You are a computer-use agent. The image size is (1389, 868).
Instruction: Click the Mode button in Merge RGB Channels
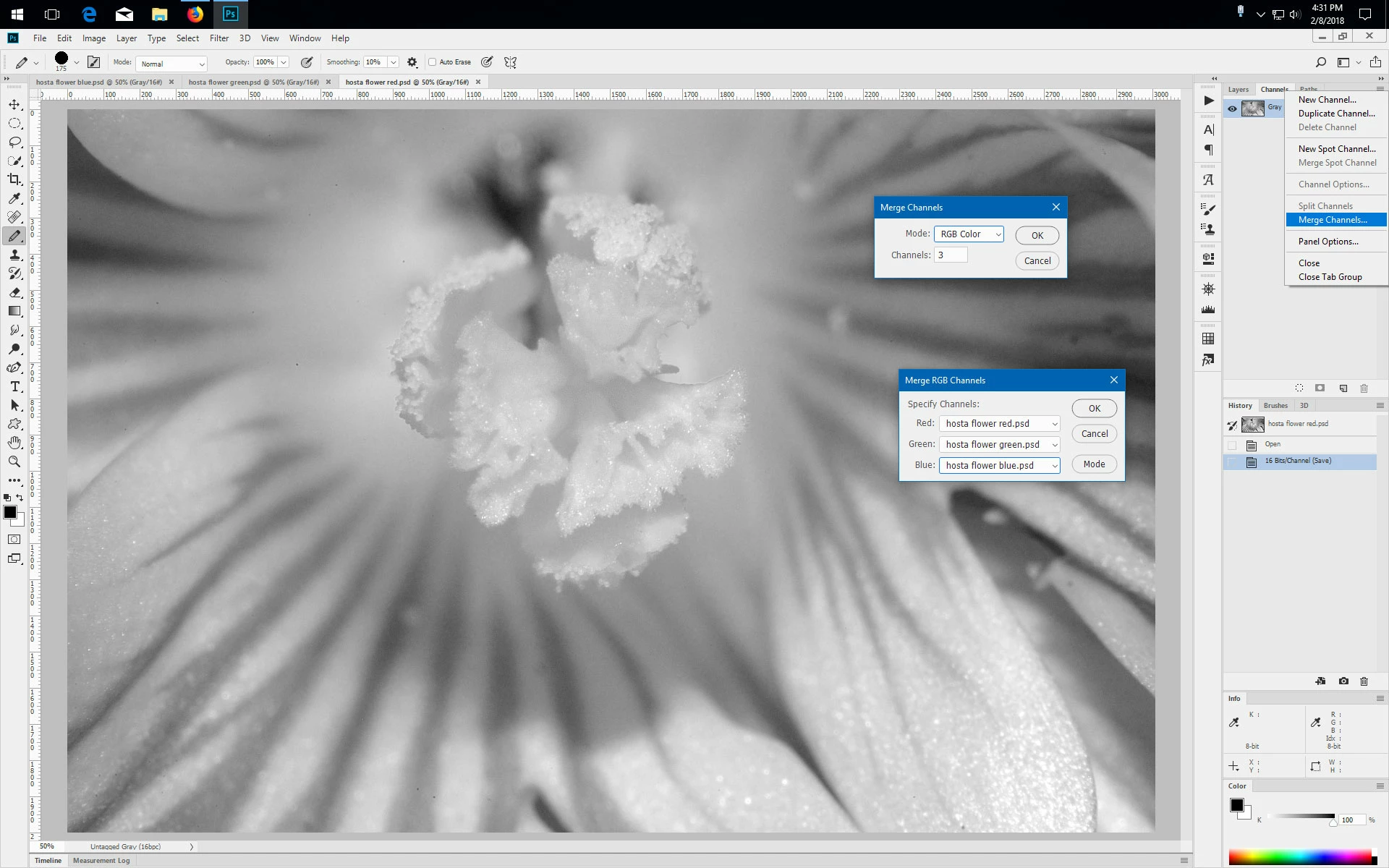[x=1094, y=464]
